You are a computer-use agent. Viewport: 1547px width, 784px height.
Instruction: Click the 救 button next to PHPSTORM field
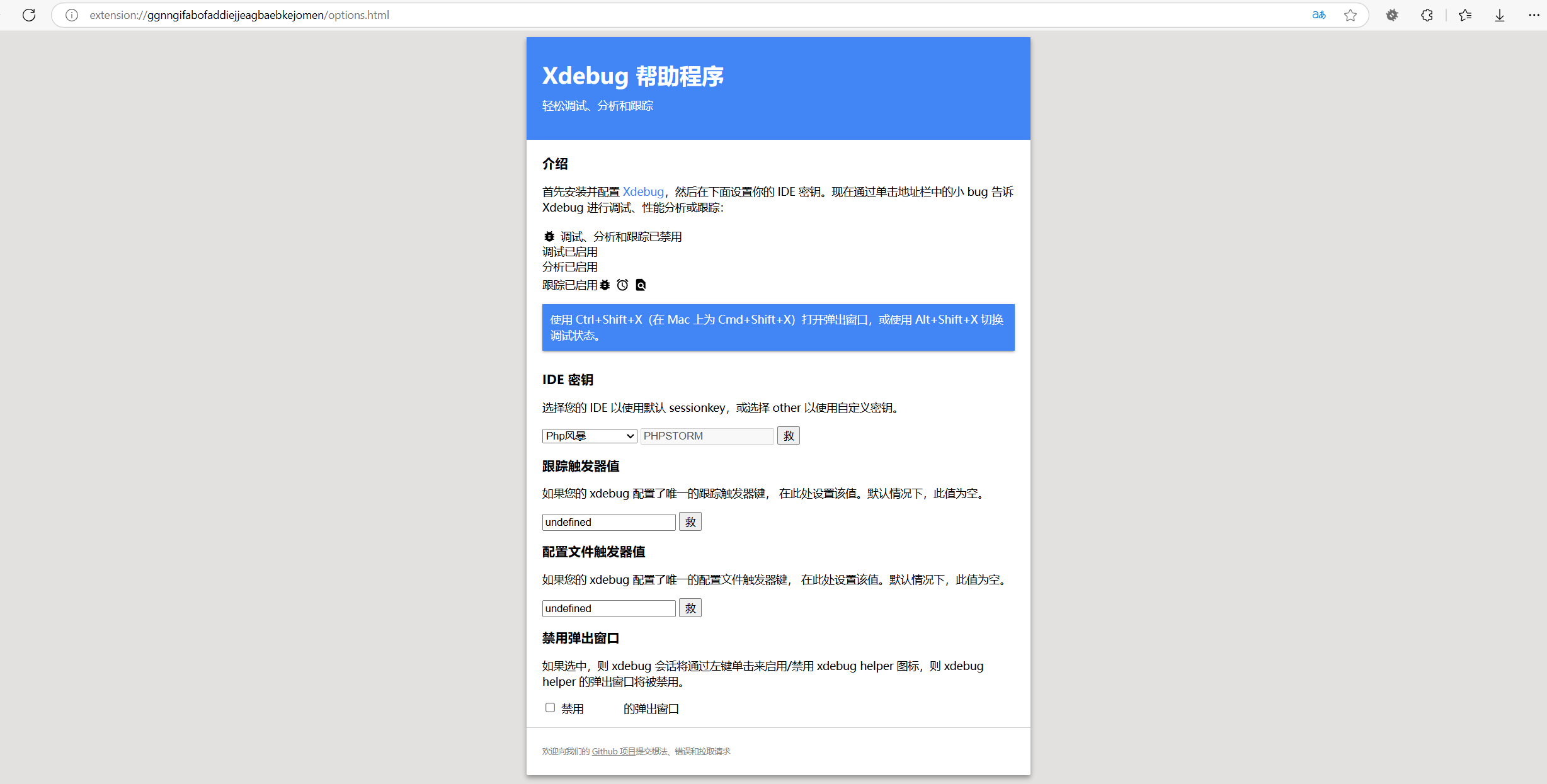tap(788, 436)
